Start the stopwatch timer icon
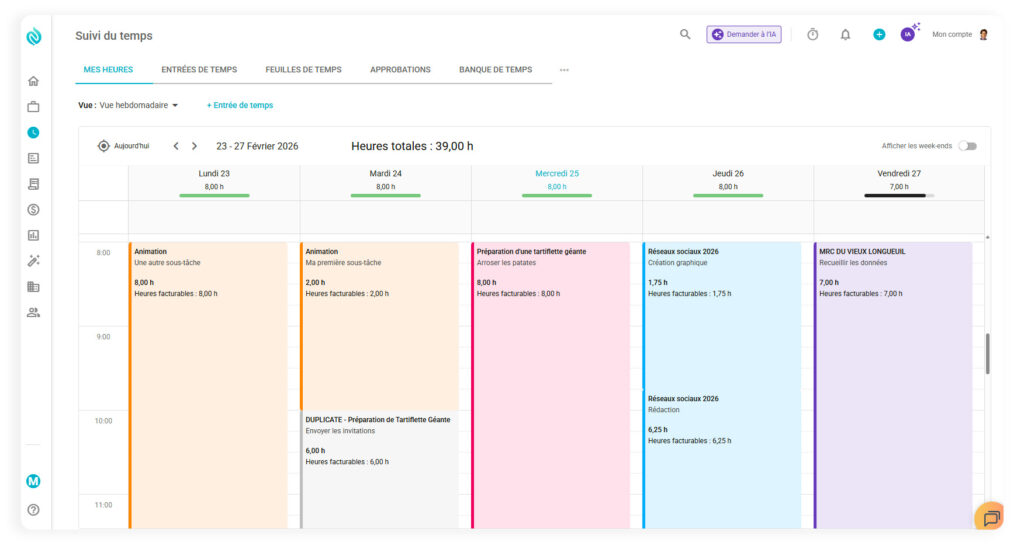This screenshot has height=553, width=1024. pyautogui.click(x=812, y=34)
